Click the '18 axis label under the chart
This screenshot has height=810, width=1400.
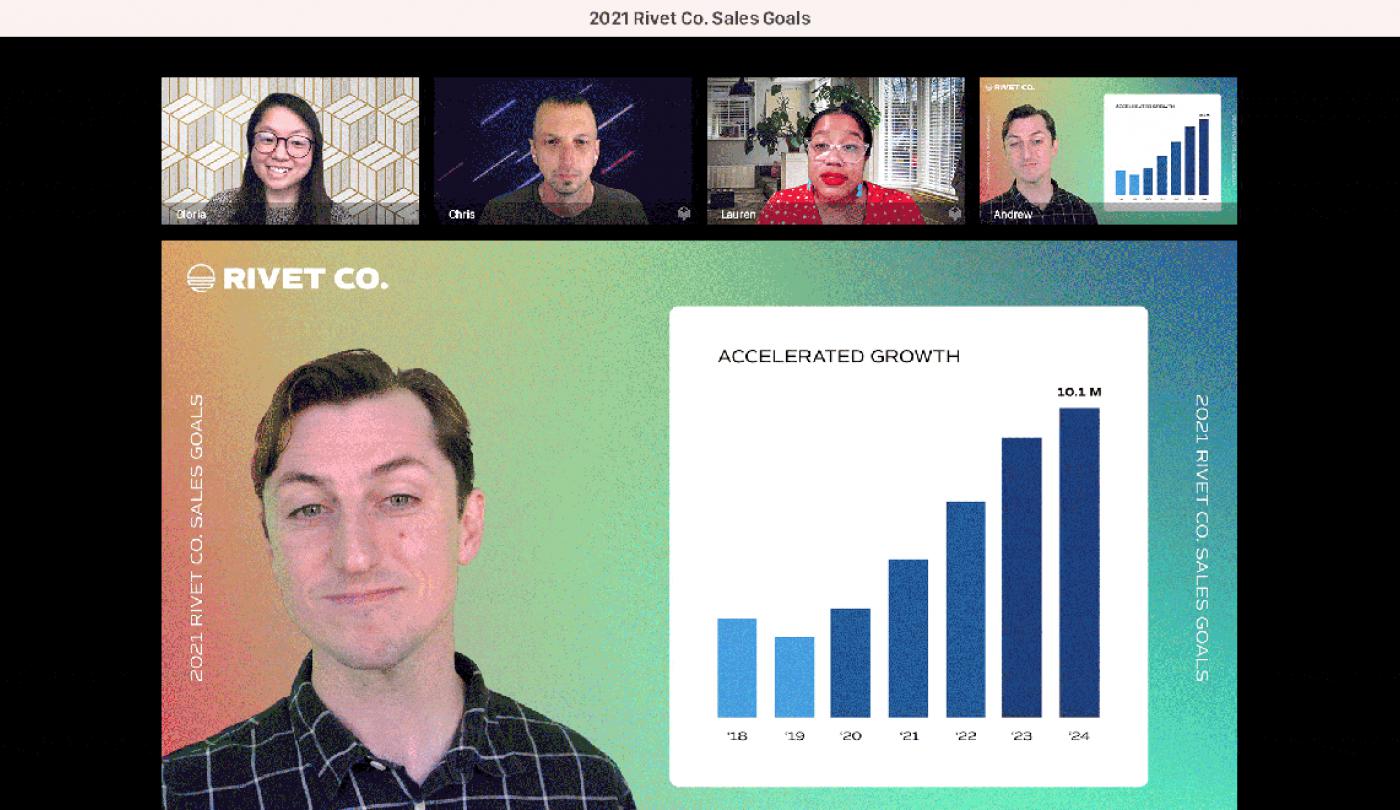pos(737,736)
